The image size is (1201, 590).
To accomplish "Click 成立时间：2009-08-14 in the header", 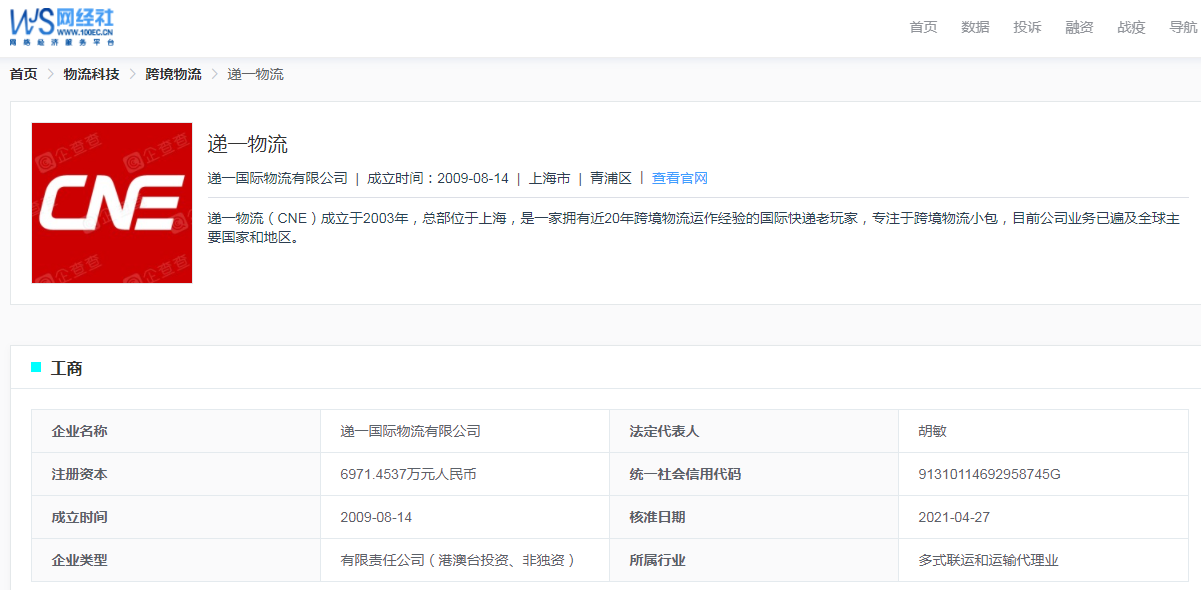I will pyautogui.click(x=438, y=178).
